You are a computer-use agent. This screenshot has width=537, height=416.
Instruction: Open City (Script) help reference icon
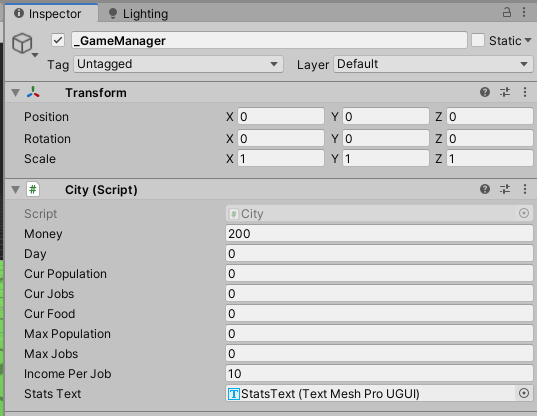[485, 189]
